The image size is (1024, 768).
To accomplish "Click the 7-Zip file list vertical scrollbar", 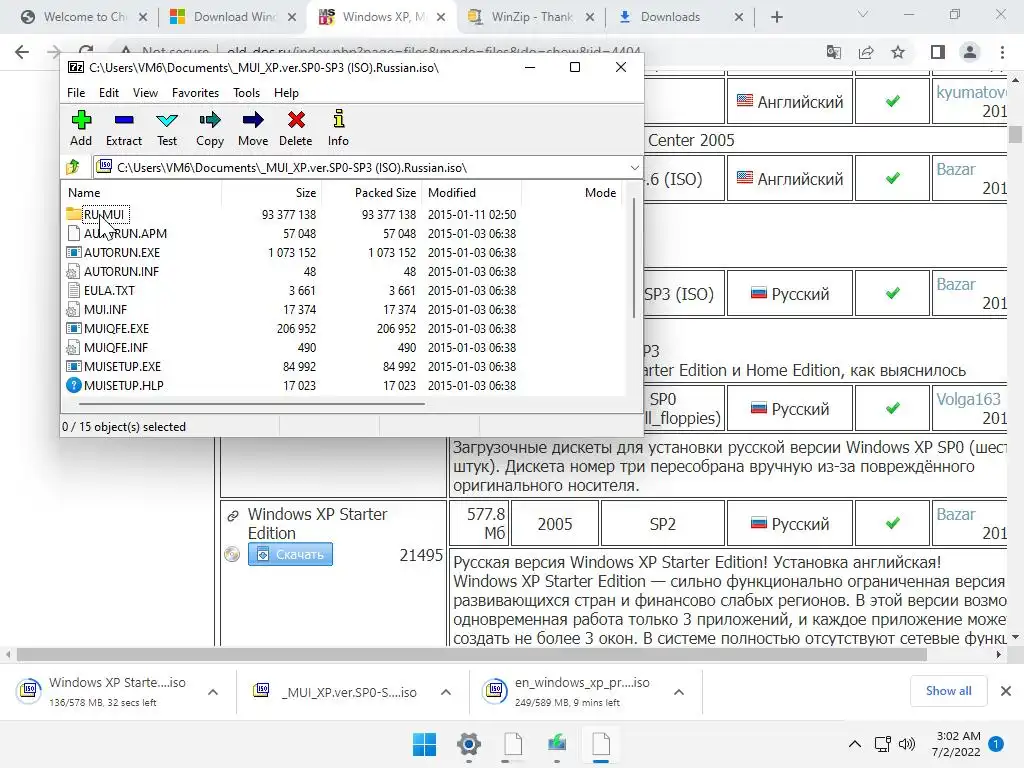I will click(x=633, y=258).
